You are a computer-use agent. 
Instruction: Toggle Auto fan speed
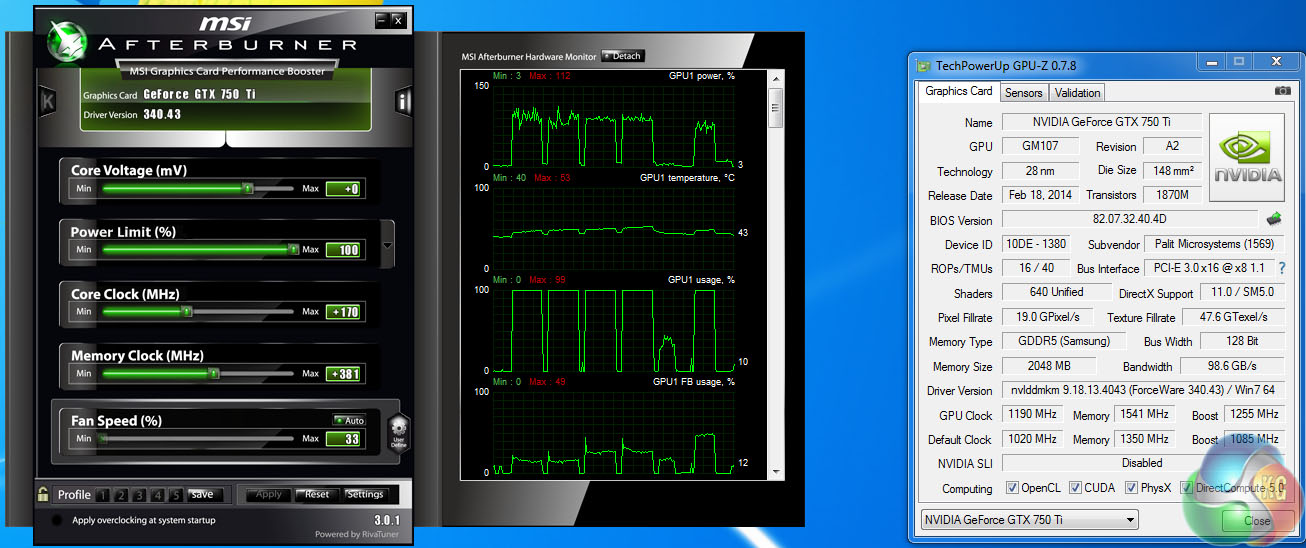tap(349, 420)
